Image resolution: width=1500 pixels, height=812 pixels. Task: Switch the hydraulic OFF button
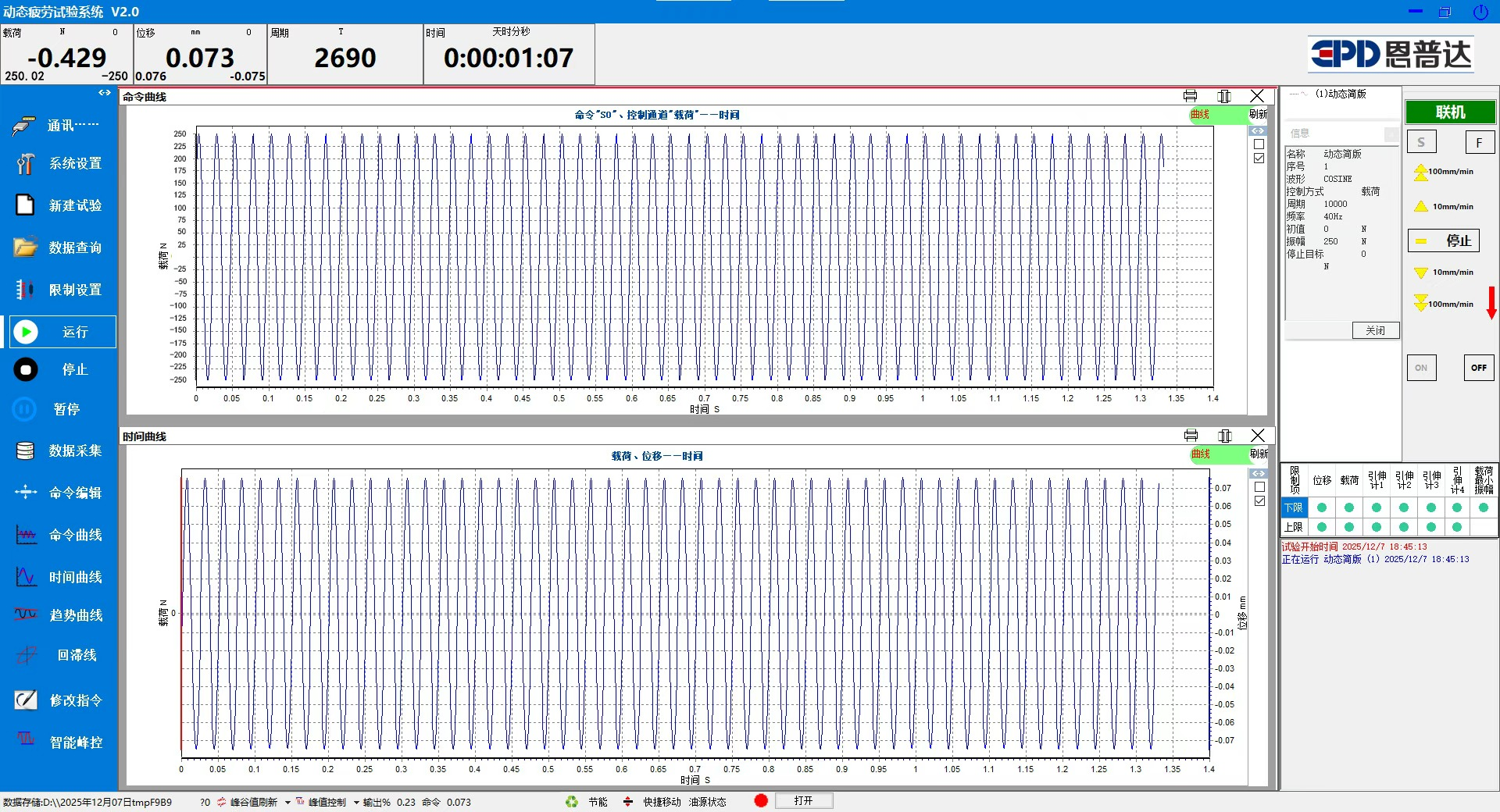coord(1478,368)
